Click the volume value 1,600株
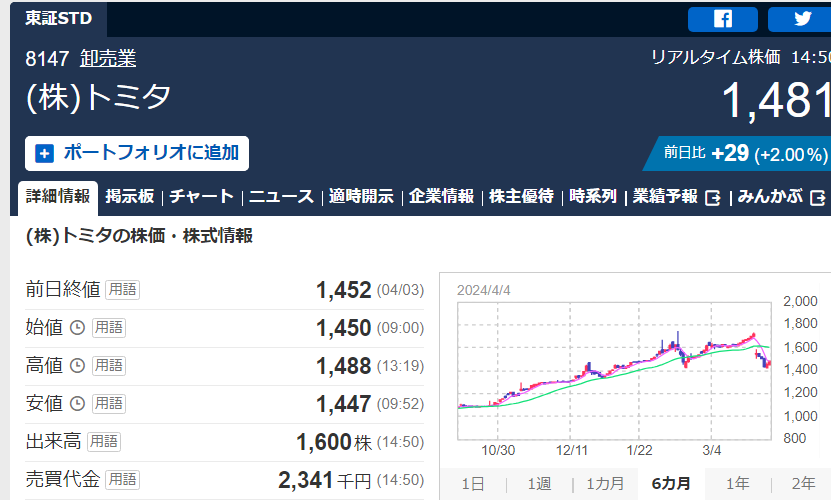This screenshot has width=831, height=500. [x=334, y=442]
